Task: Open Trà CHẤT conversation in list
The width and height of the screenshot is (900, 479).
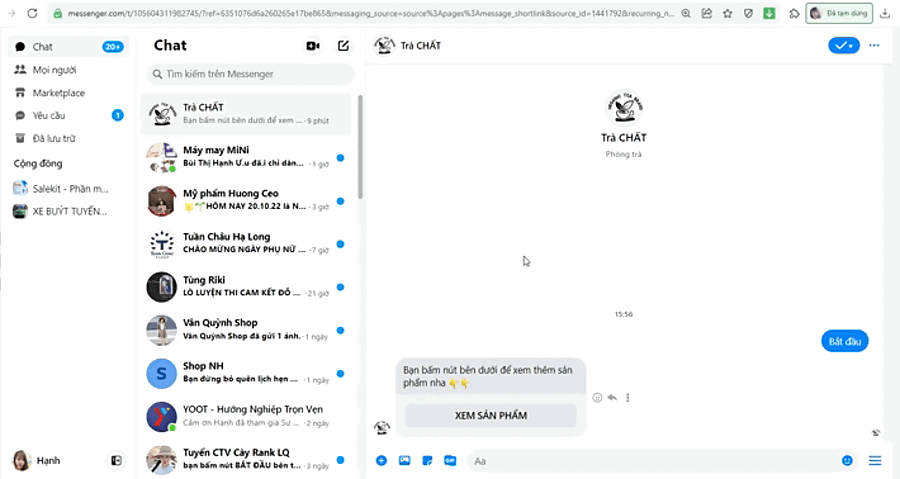Action: click(246, 114)
